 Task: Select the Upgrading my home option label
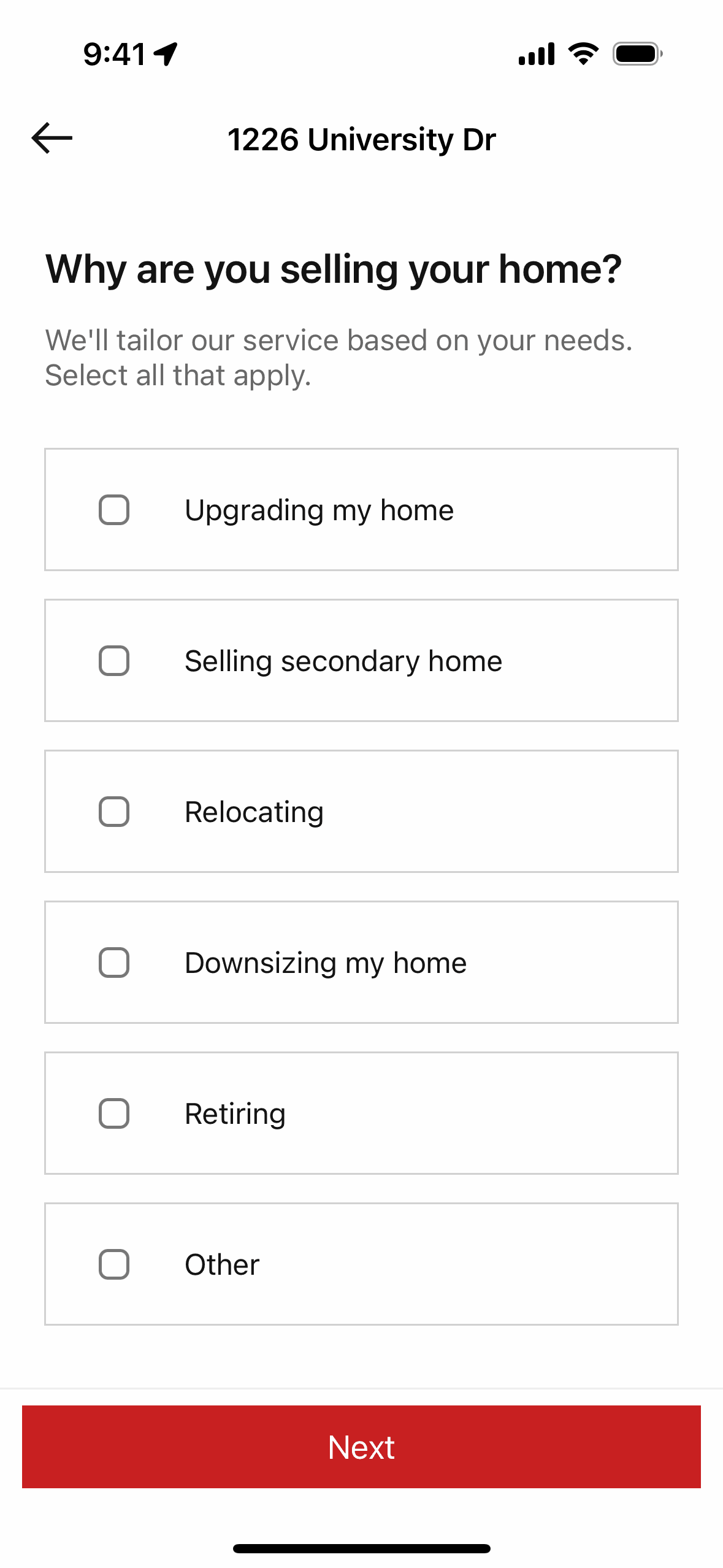(319, 510)
